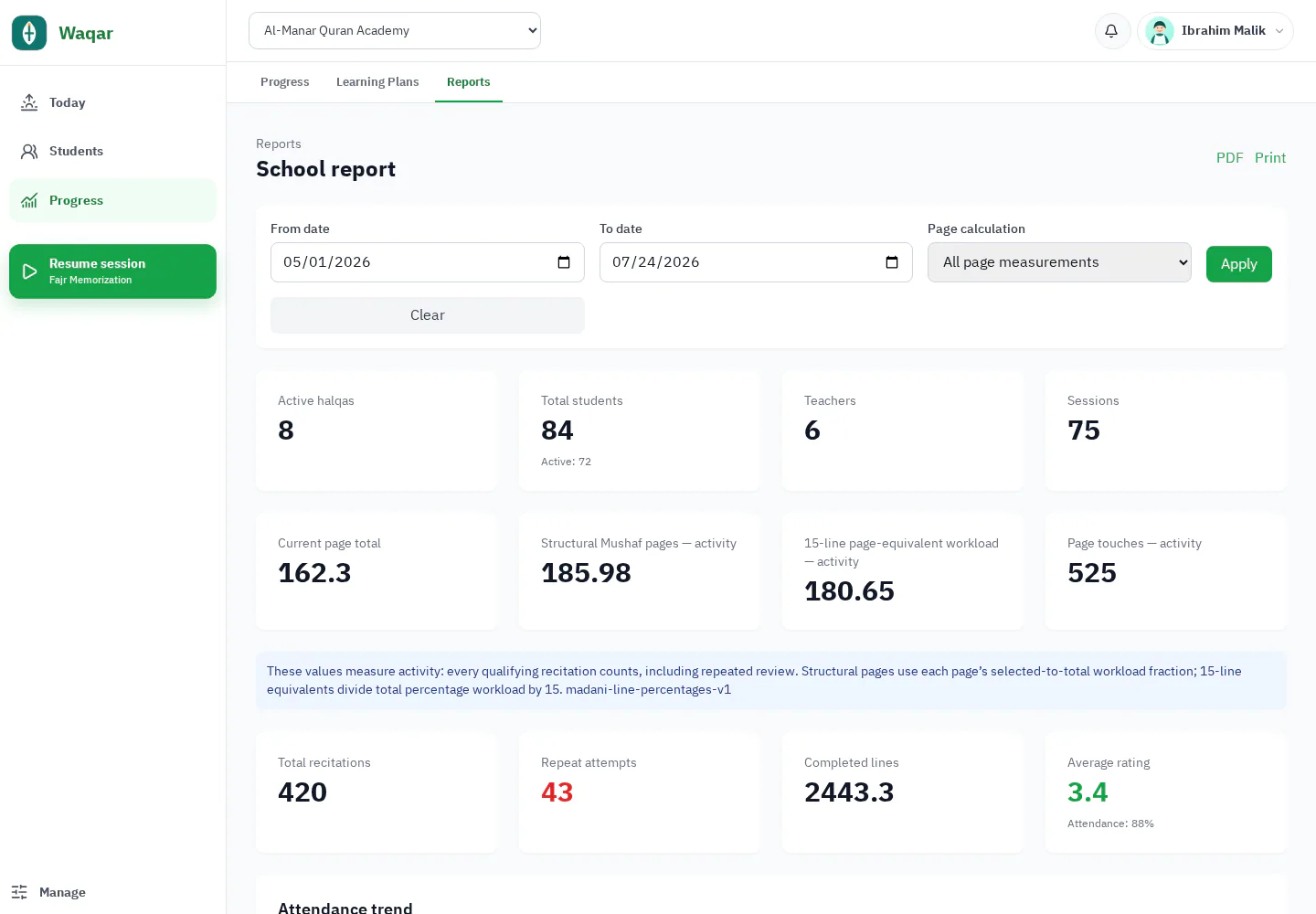This screenshot has height=914, width=1316.
Task: Click the Manage sliders icon
Action: pos(19,892)
